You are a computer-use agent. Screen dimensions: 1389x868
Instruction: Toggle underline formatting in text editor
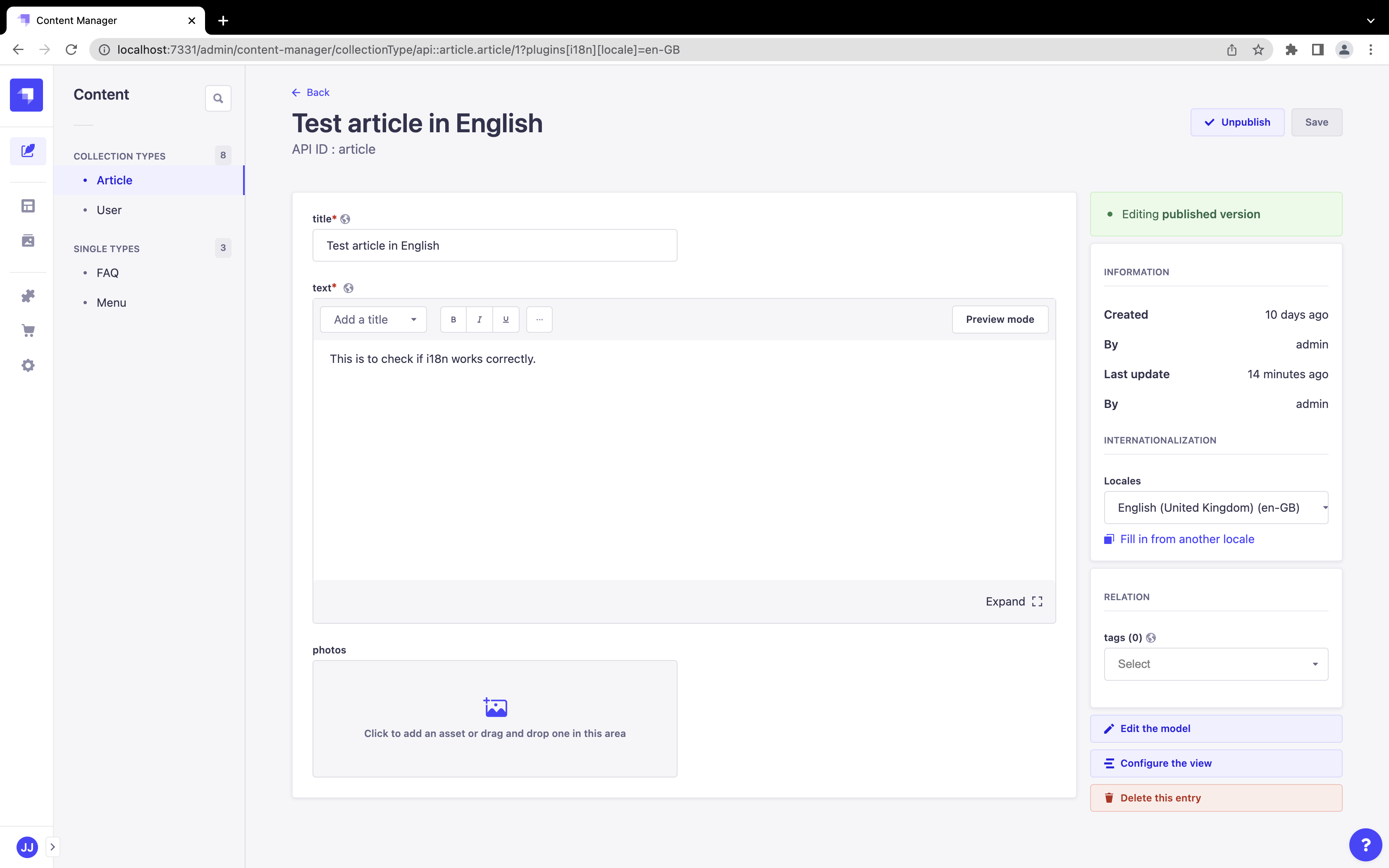pos(506,320)
